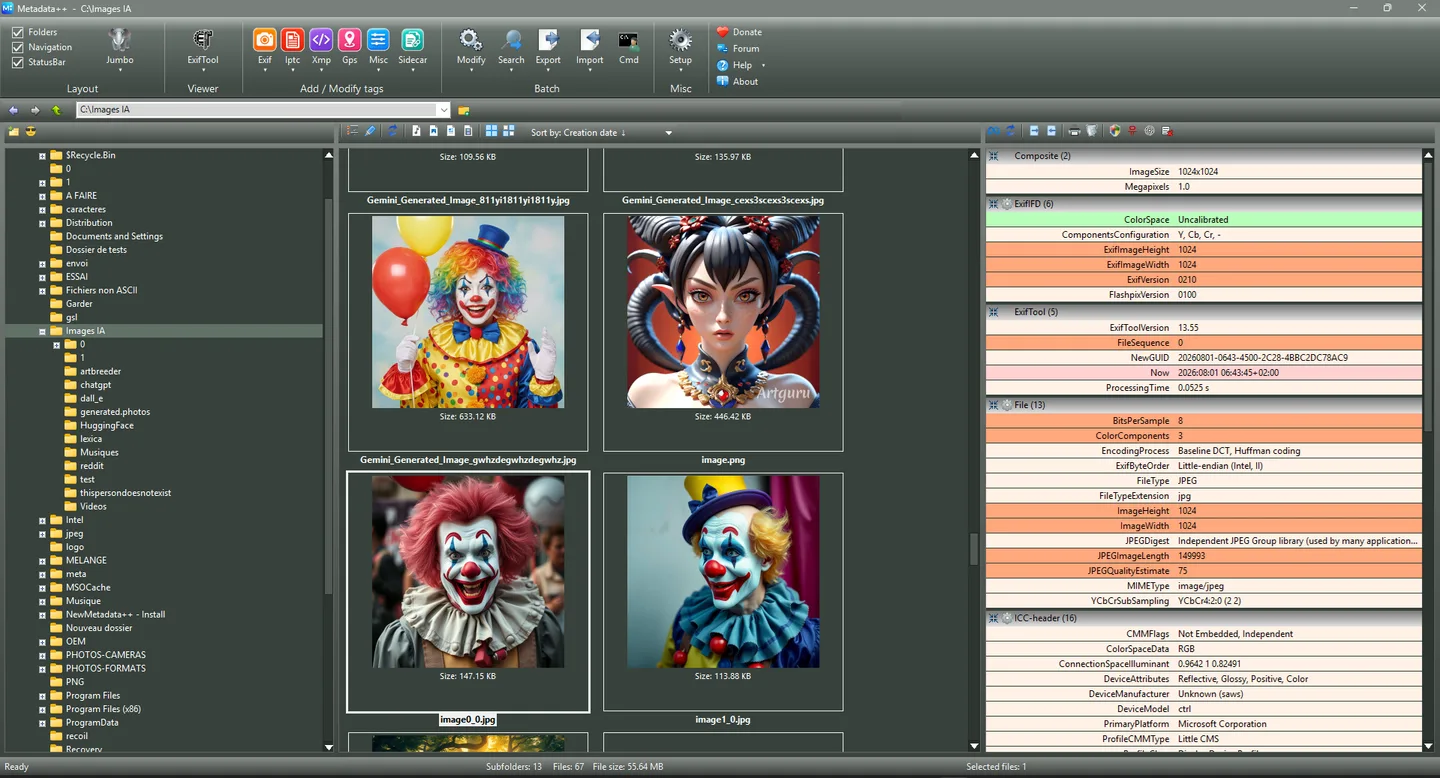Open the Forum link
Screen dimensions: 1440x778
click(x=737, y=48)
